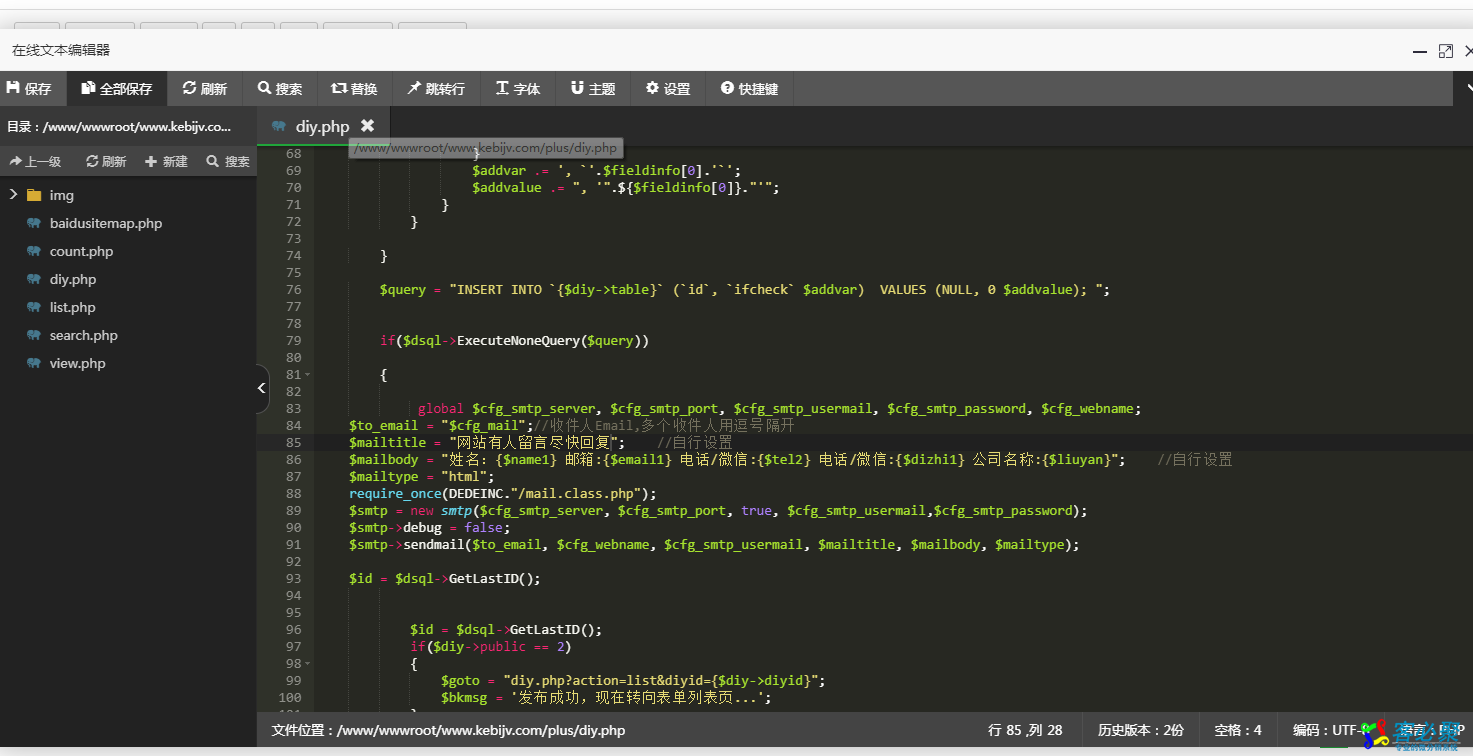The image size is (1473, 756).
Task: Close the diy.php tab with X
Action: tap(367, 126)
